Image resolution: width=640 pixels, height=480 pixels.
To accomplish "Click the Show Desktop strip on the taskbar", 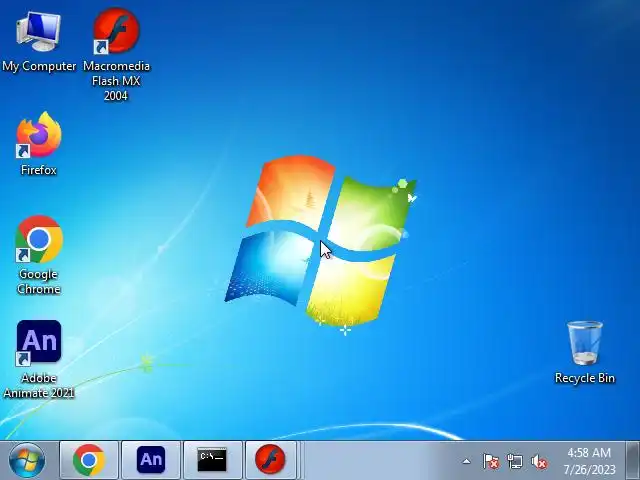I will point(633,460).
